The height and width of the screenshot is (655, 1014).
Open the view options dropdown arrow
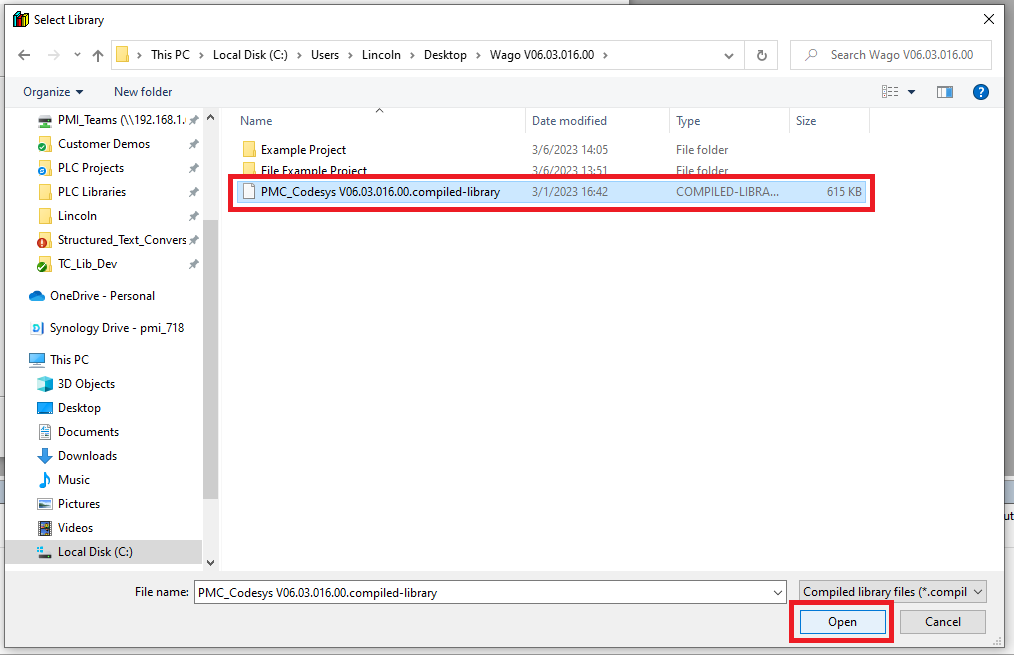click(911, 92)
